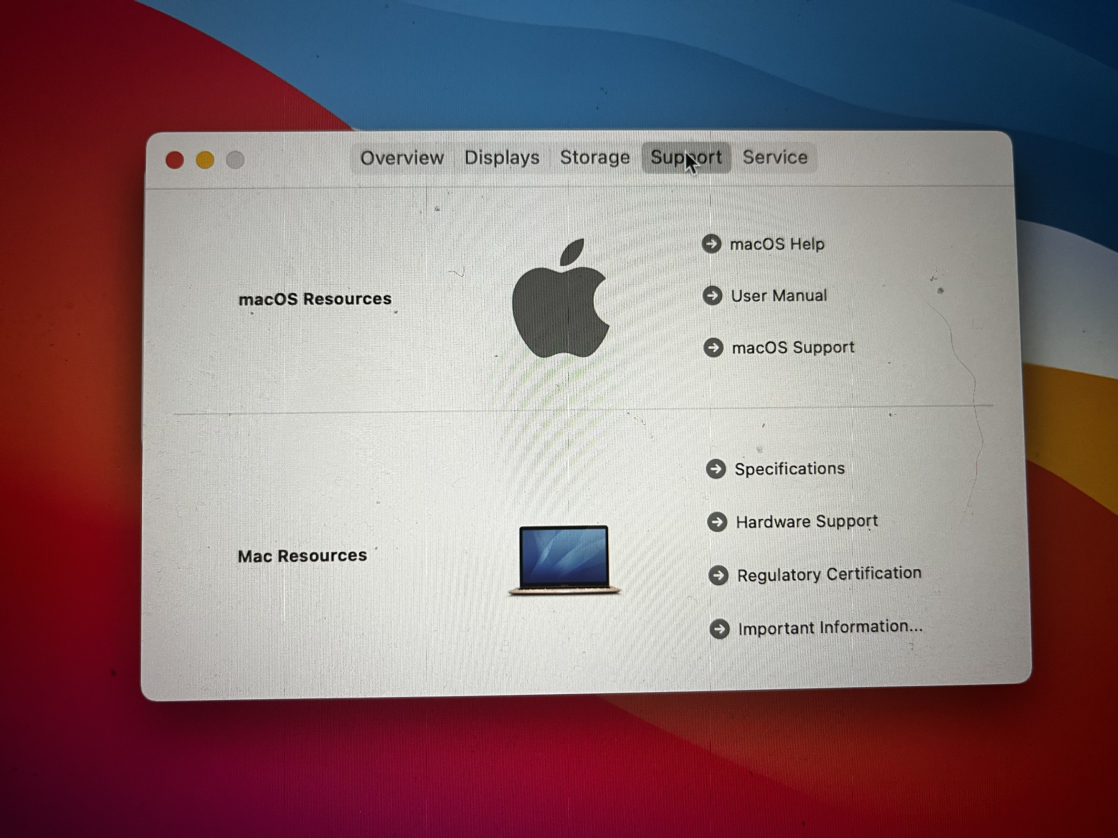Open Important Information link
The image size is (1118, 838).
[x=830, y=628]
